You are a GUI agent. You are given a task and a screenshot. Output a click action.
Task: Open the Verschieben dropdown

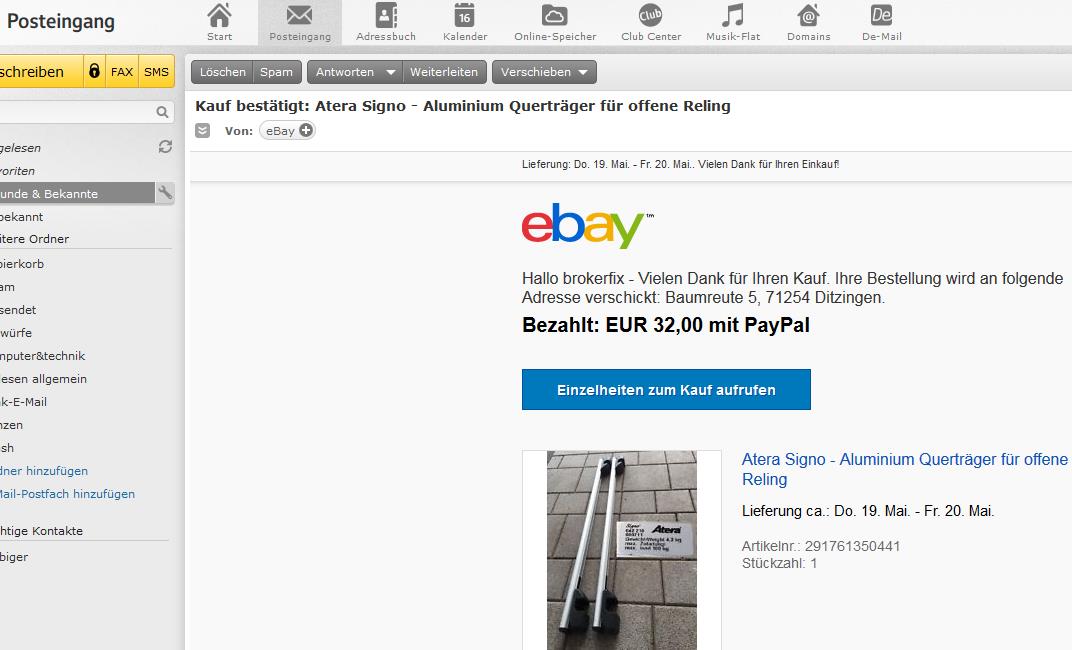point(544,72)
